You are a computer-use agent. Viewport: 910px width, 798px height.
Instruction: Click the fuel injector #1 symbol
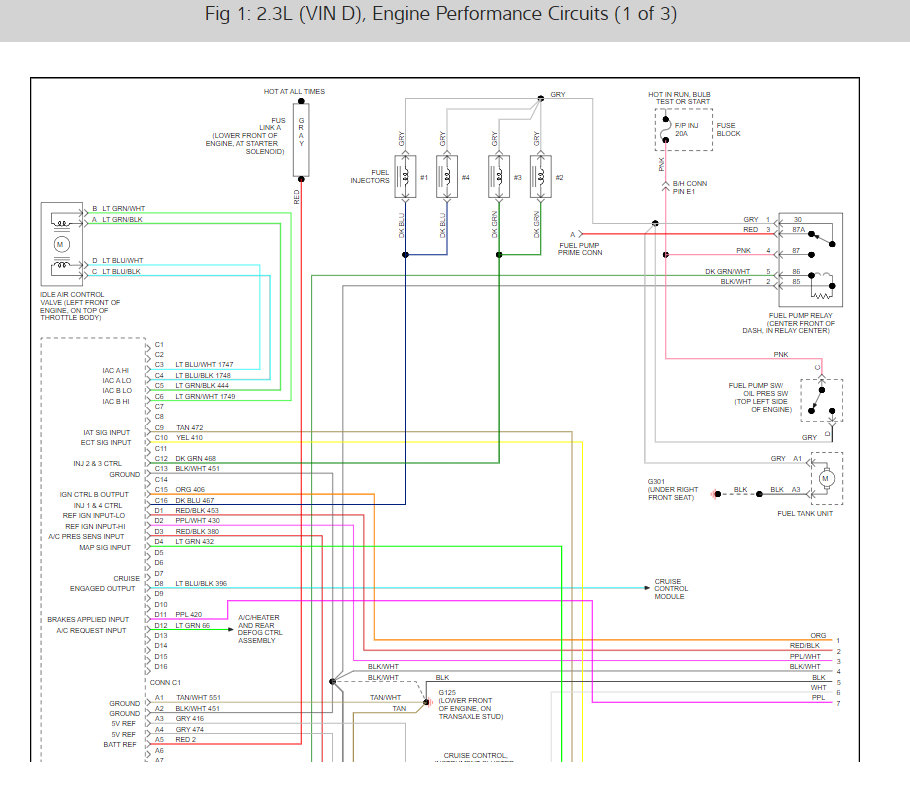tap(405, 177)
